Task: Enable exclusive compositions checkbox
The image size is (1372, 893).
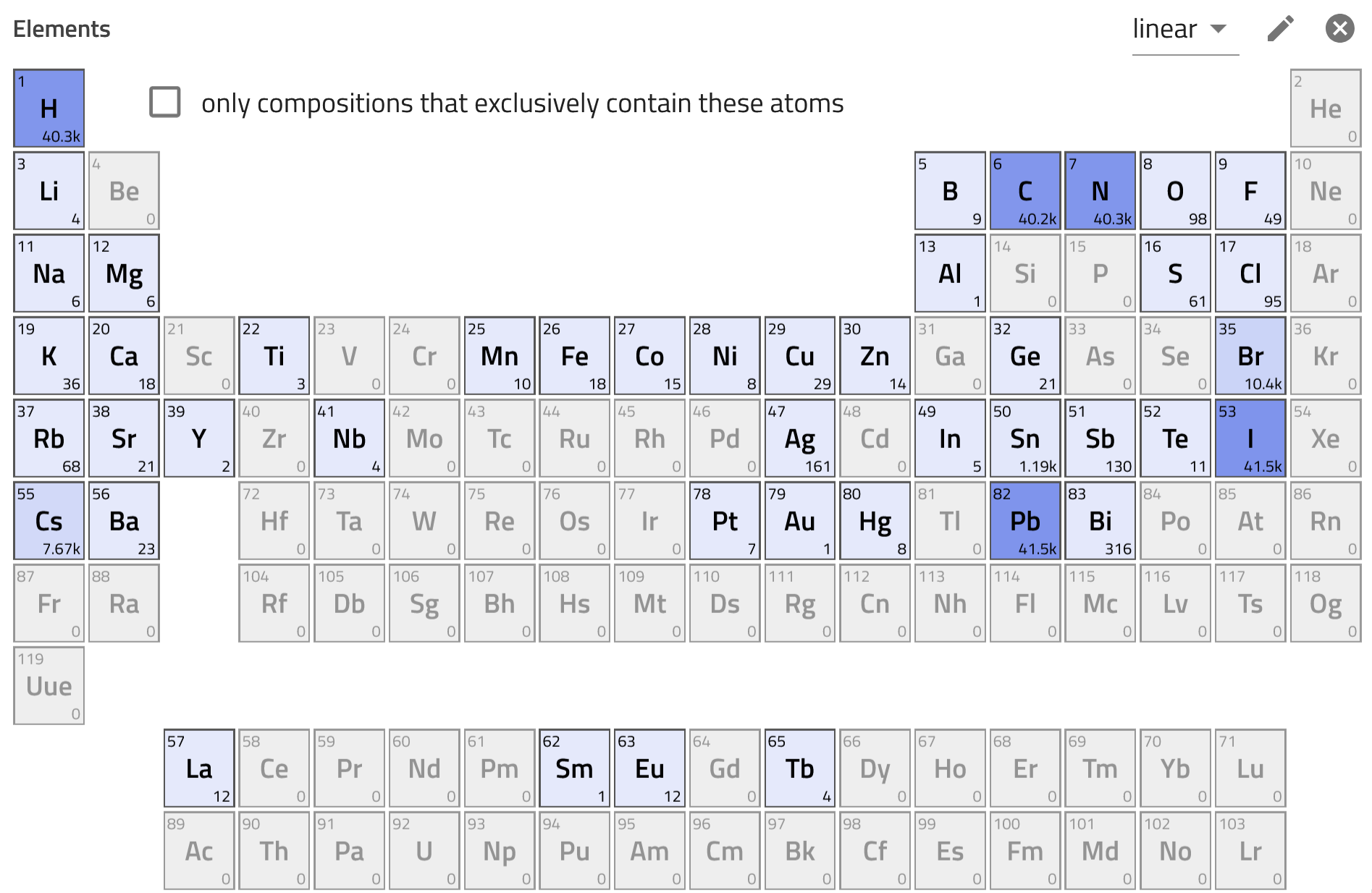Action: tap(165, 102)
